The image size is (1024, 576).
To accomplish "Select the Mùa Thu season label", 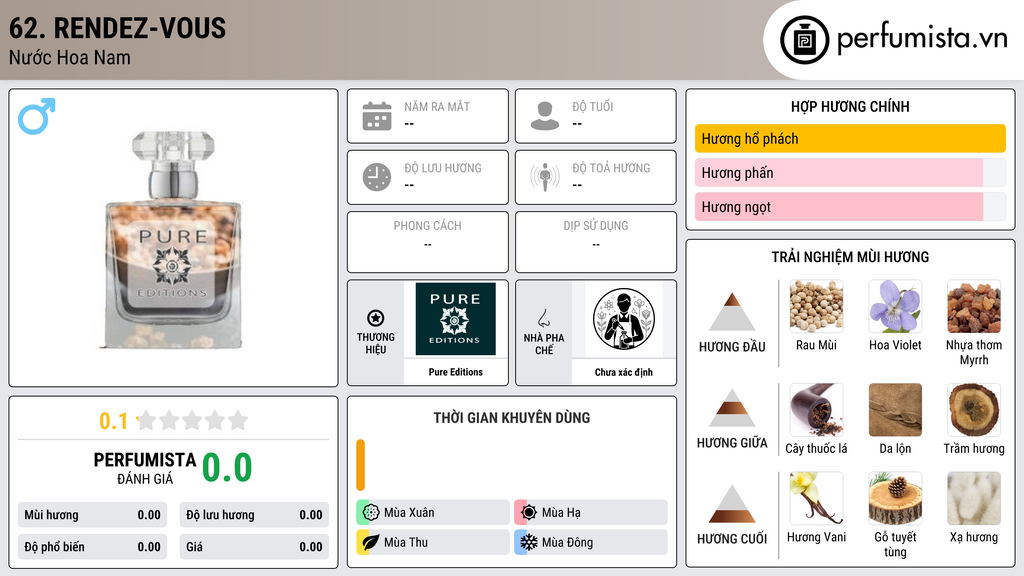I will (406, 542).
